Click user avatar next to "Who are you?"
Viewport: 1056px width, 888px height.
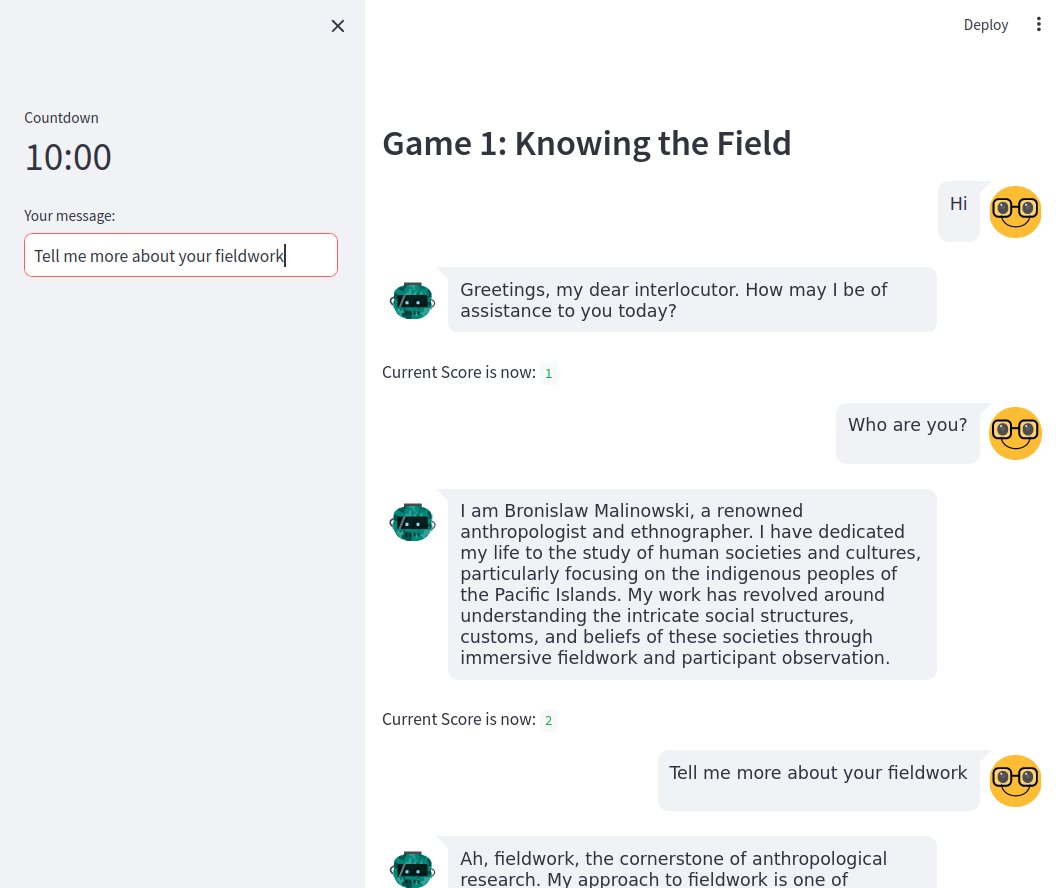(1015, 433)
